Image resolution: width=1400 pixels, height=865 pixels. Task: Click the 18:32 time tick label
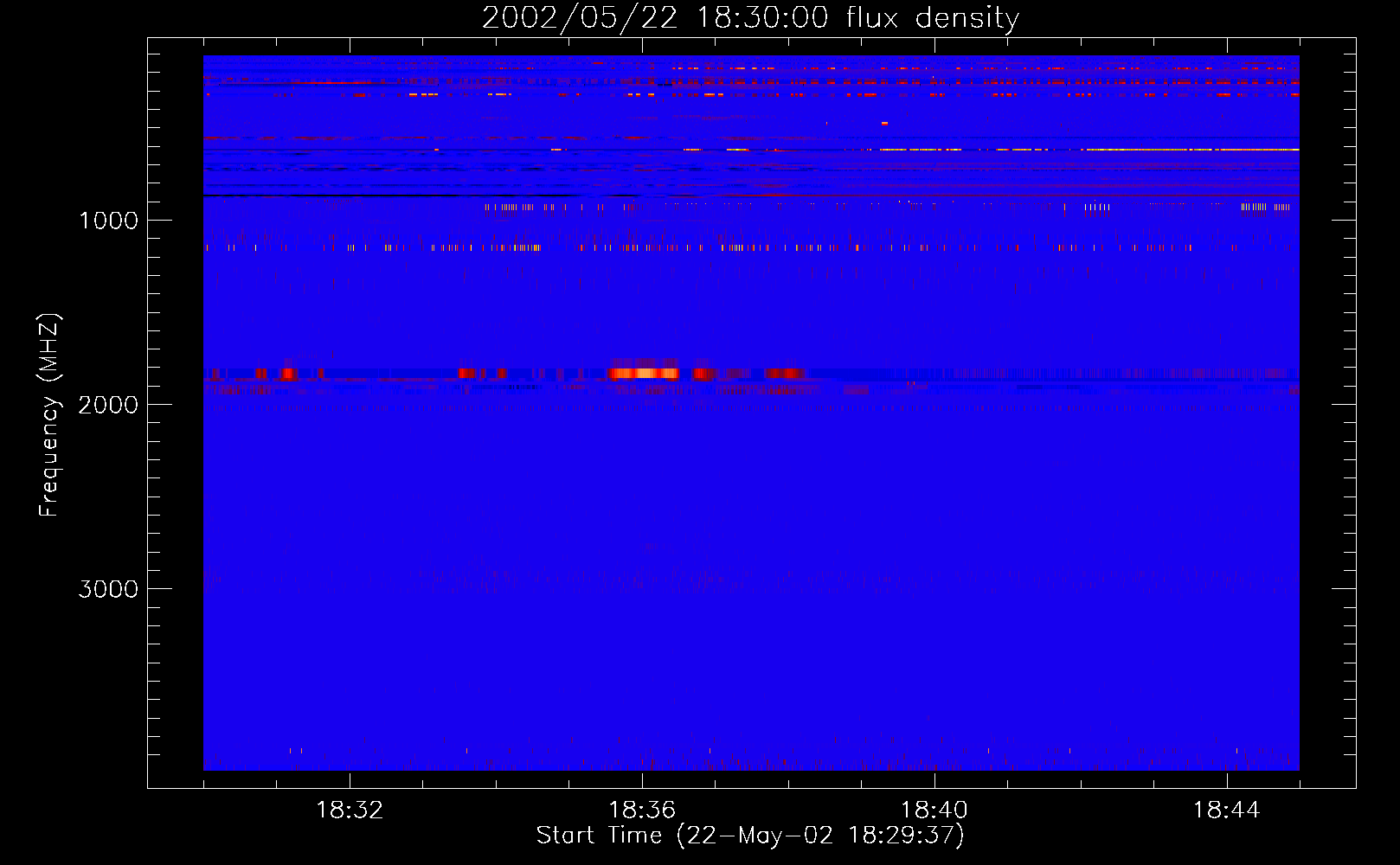click(x=350, y=811)
